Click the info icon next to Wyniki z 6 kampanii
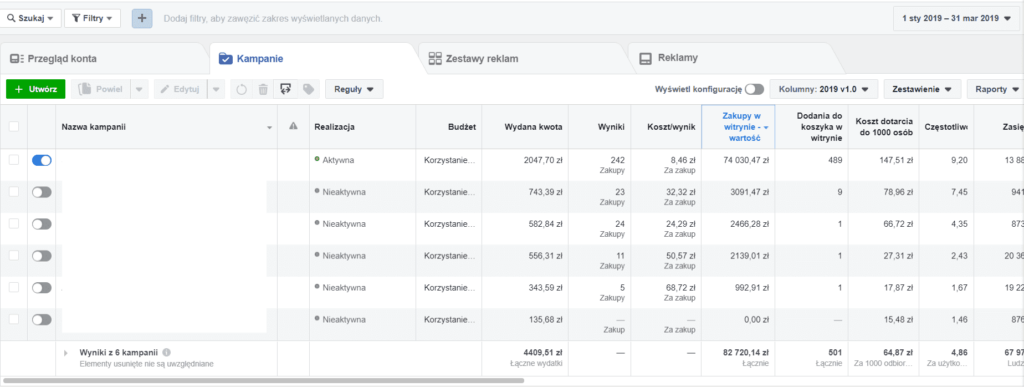 point(167,352)
